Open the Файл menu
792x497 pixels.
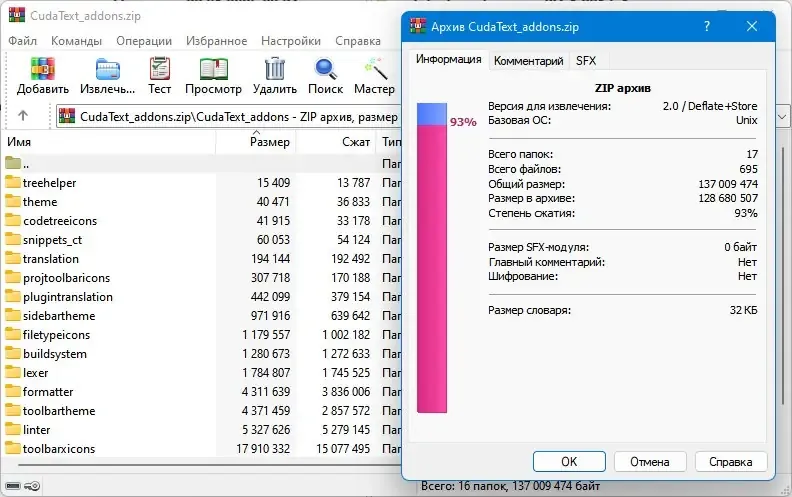click(x=22, y=41)
